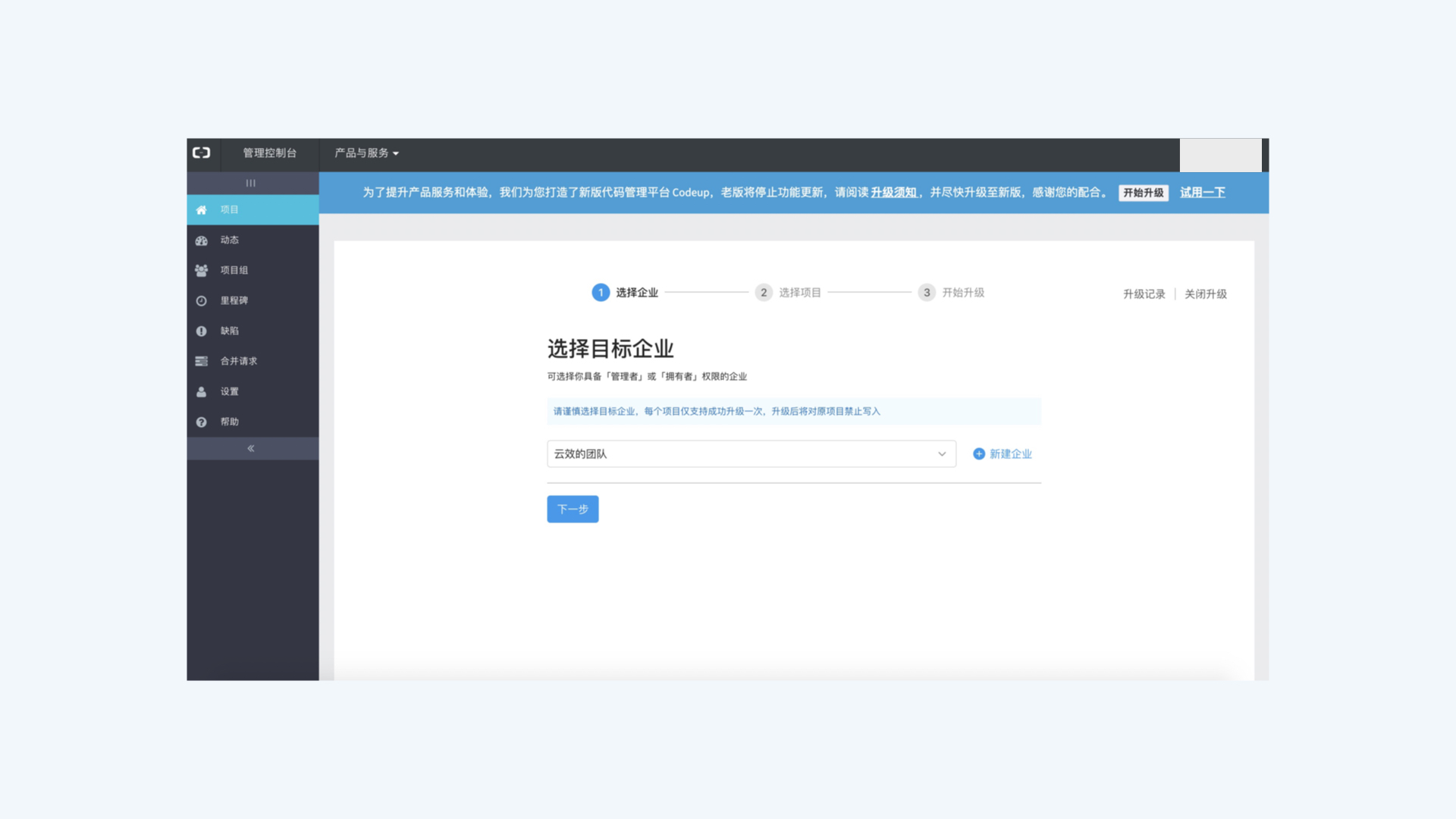1456x819 pixels.
Task: Click the 试用一下 trial banner button
Action: [1203, 192]
